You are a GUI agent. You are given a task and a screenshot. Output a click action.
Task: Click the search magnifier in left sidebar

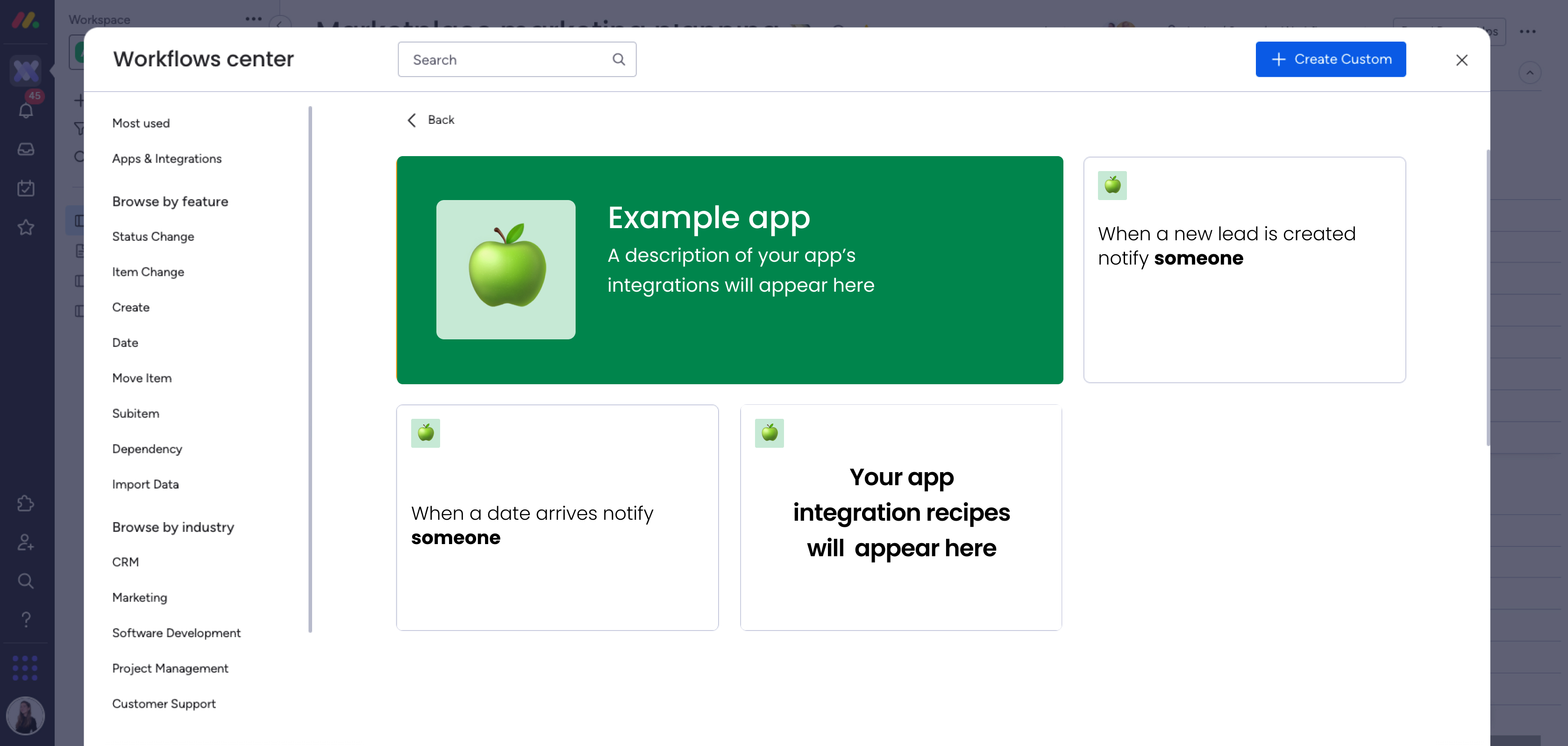26,581
